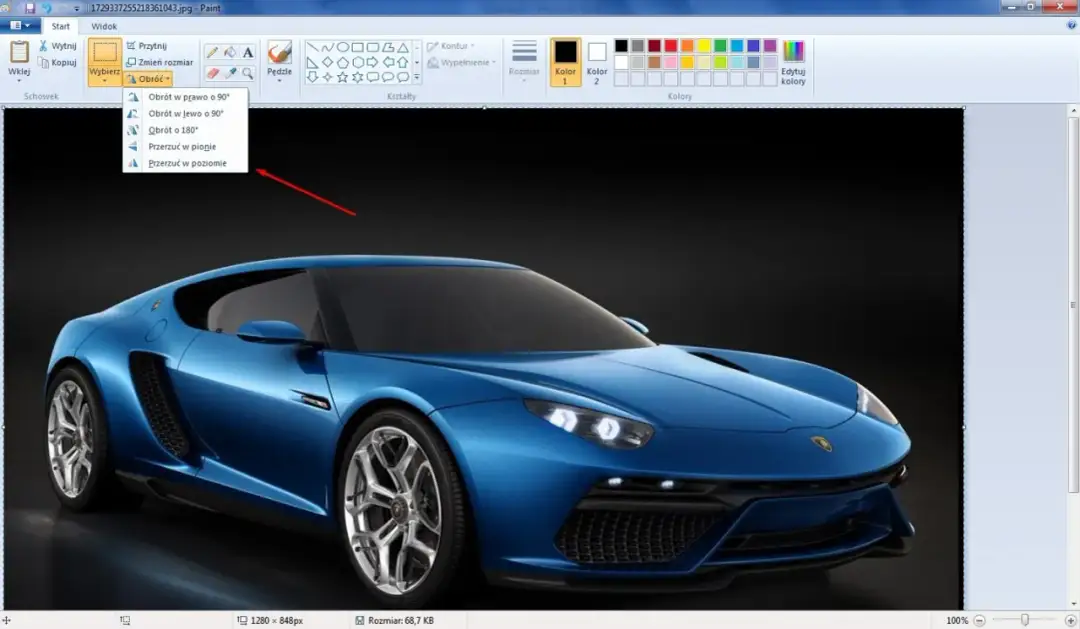Pick the yellow swatch in Kolory palette
1080x629 pixels.
[x=703, y=46]
